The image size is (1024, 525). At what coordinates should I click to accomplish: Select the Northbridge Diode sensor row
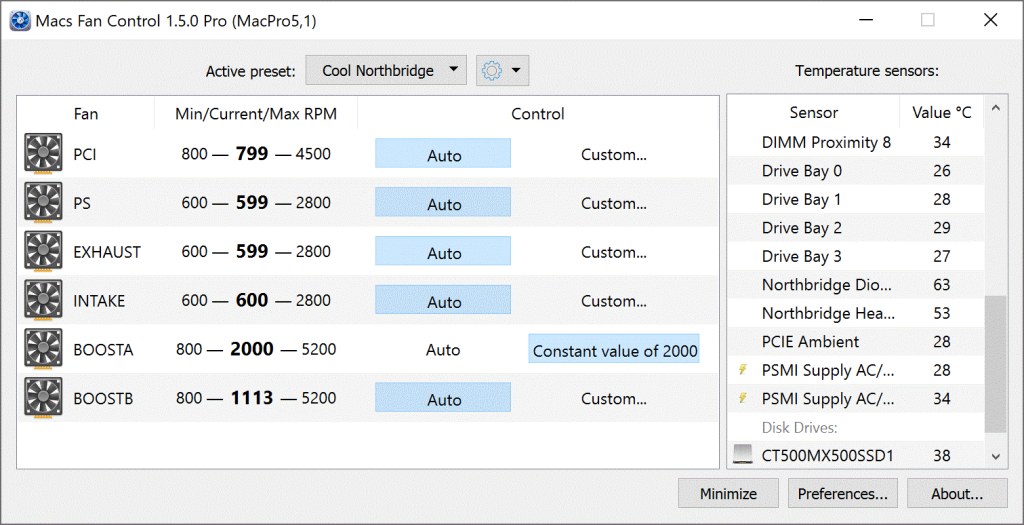pyautogui.click(x=825, y=285)
